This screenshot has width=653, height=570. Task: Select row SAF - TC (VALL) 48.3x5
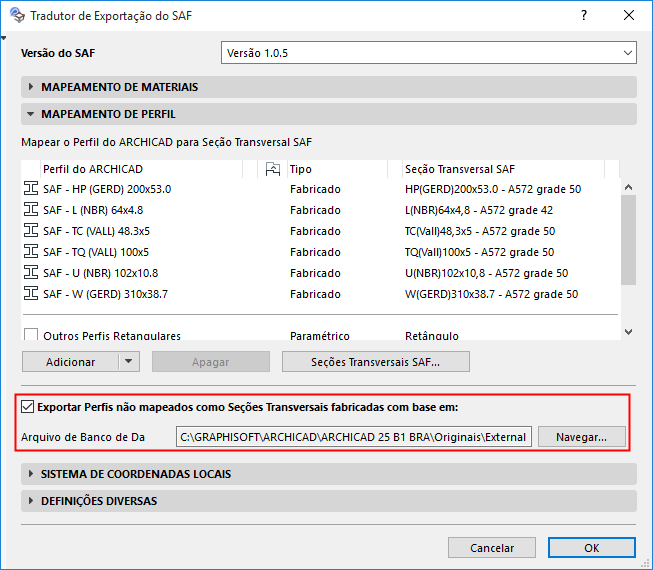click(x=321, y=231)
